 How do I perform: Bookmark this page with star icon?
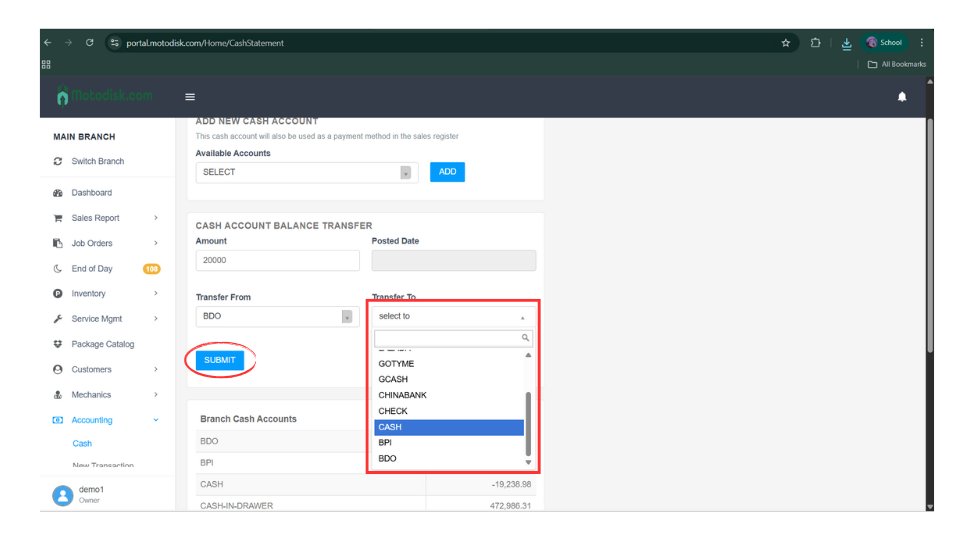[x=786, y=43]
